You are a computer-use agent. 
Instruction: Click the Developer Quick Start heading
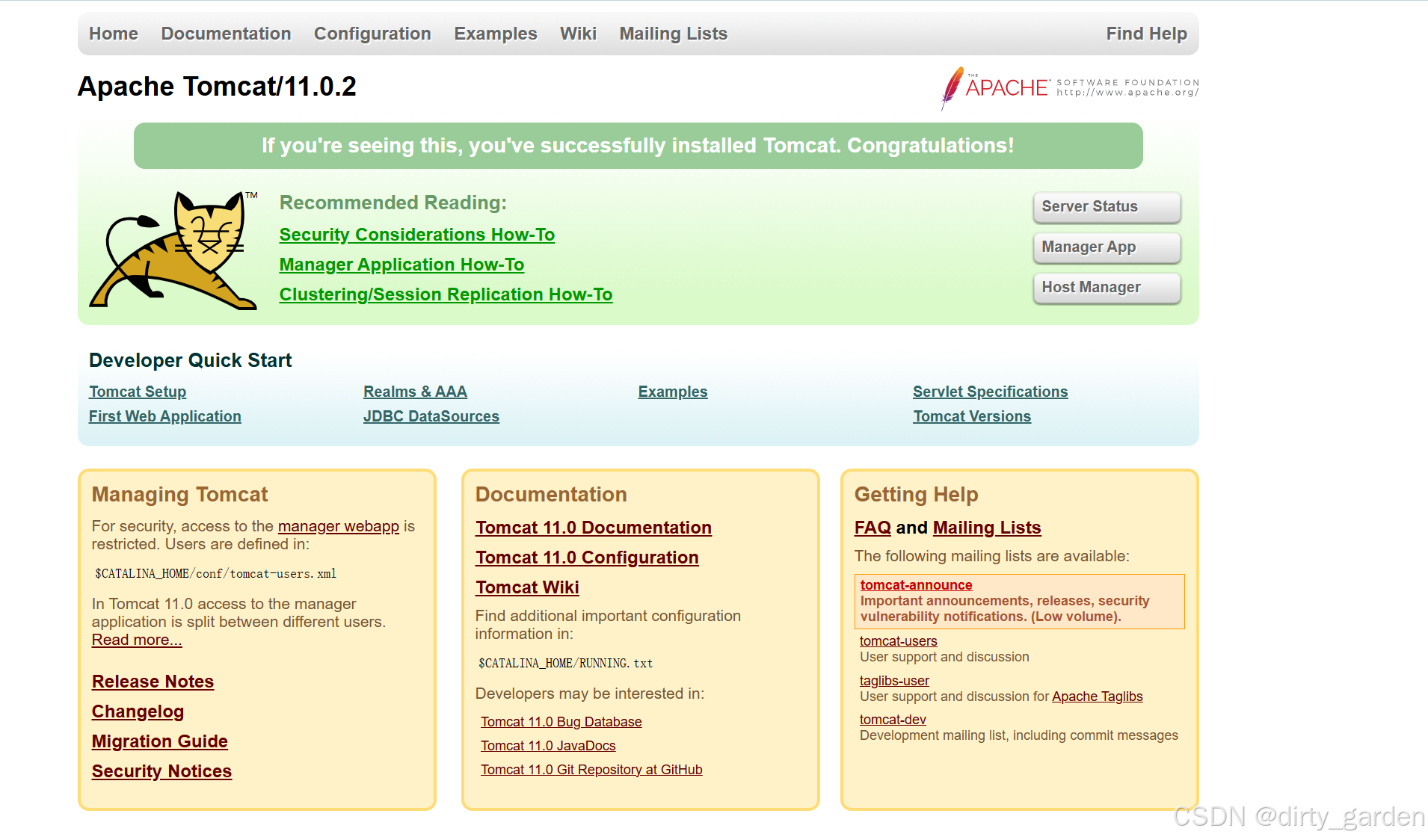click(x=190, y=360)
